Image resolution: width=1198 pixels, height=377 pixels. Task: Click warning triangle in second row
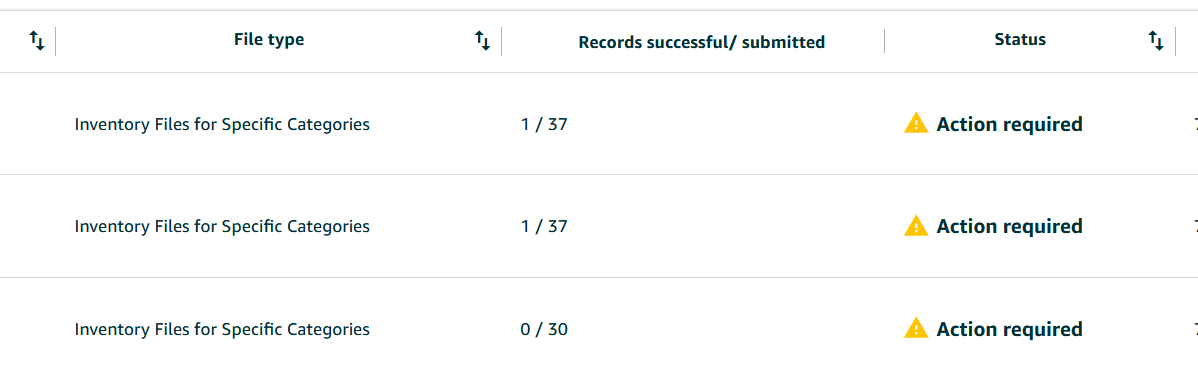[916, 226]
